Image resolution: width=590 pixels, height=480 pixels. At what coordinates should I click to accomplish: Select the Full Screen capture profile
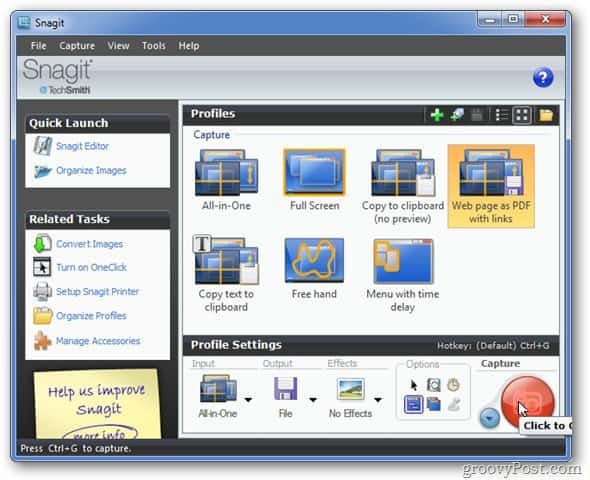tap(315, 180)
